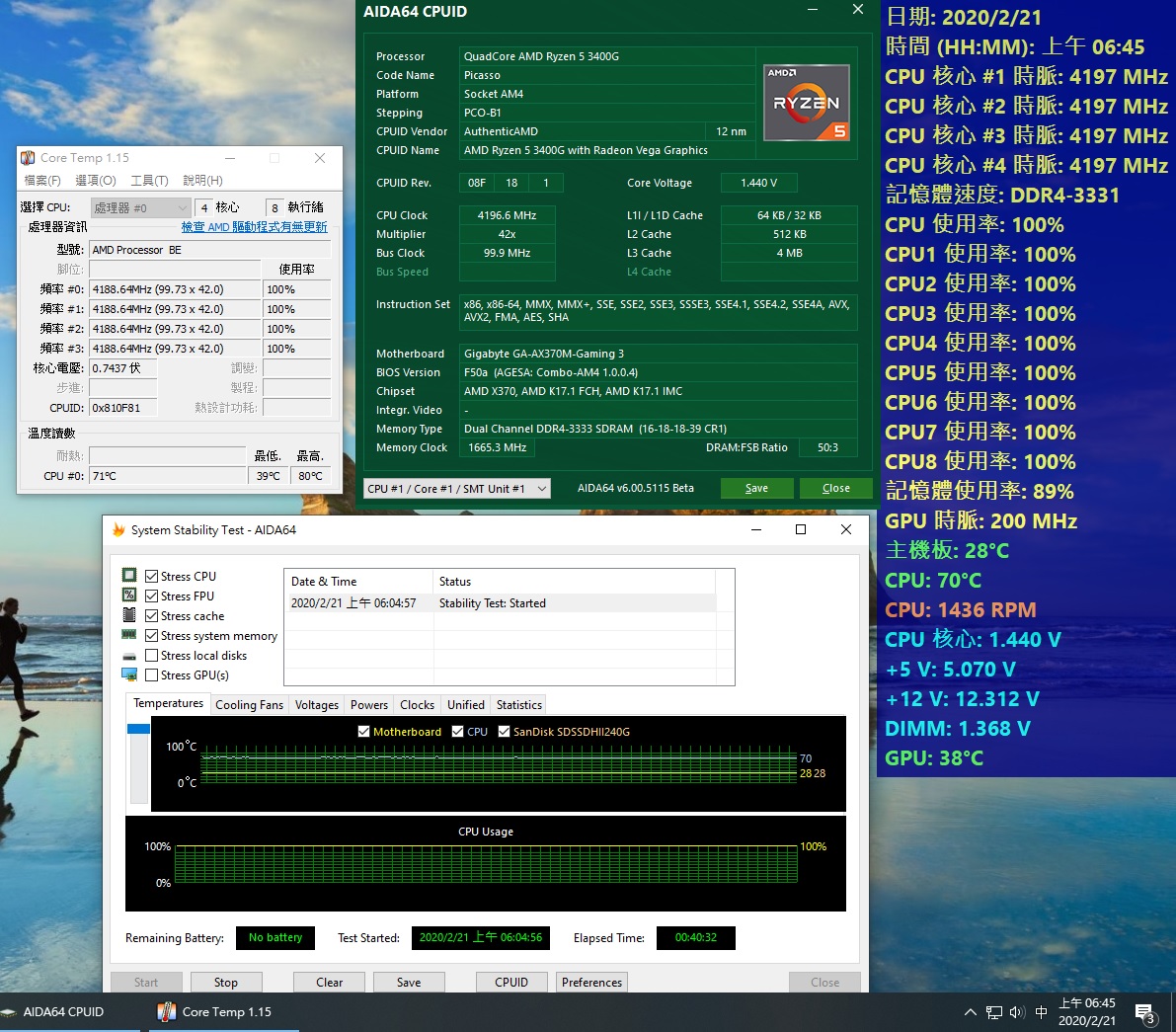
Task: Uncheck the Stress cache checkbox
Action: coord(151,616)
